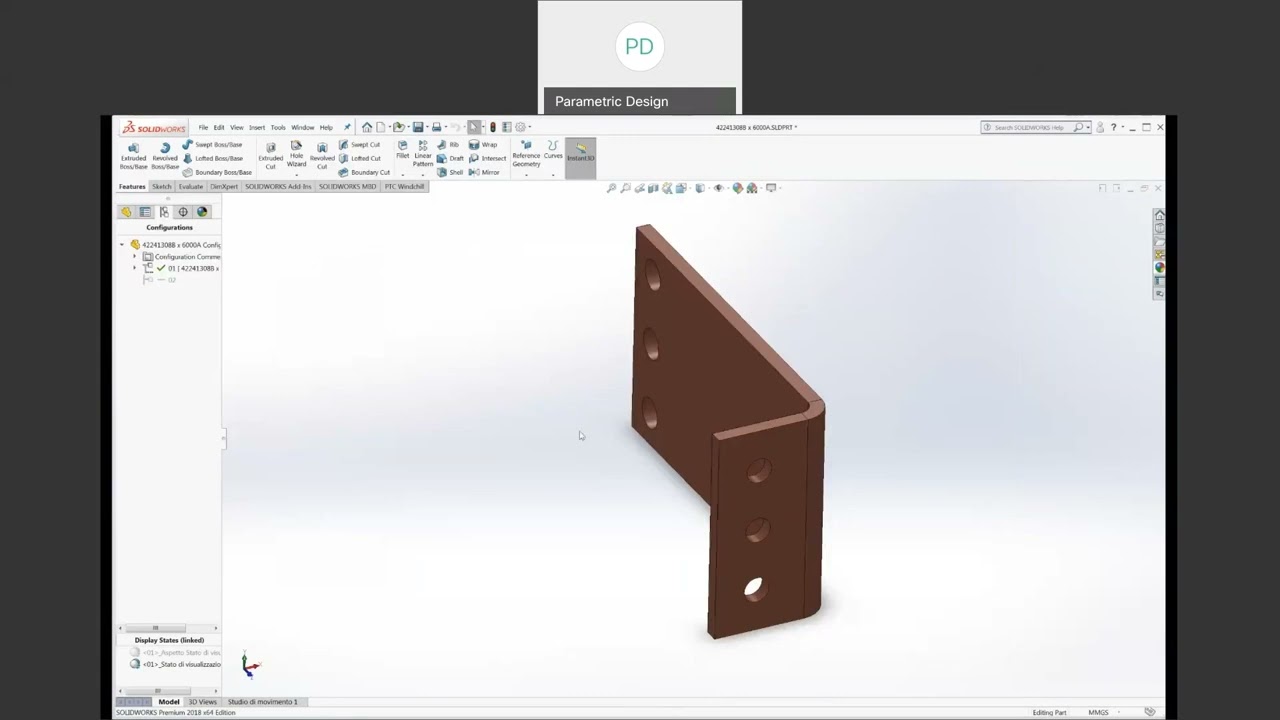1280x720 pixels.
Task: Click the Zoom to Fit icon
Action: click(x=611, y=188)
